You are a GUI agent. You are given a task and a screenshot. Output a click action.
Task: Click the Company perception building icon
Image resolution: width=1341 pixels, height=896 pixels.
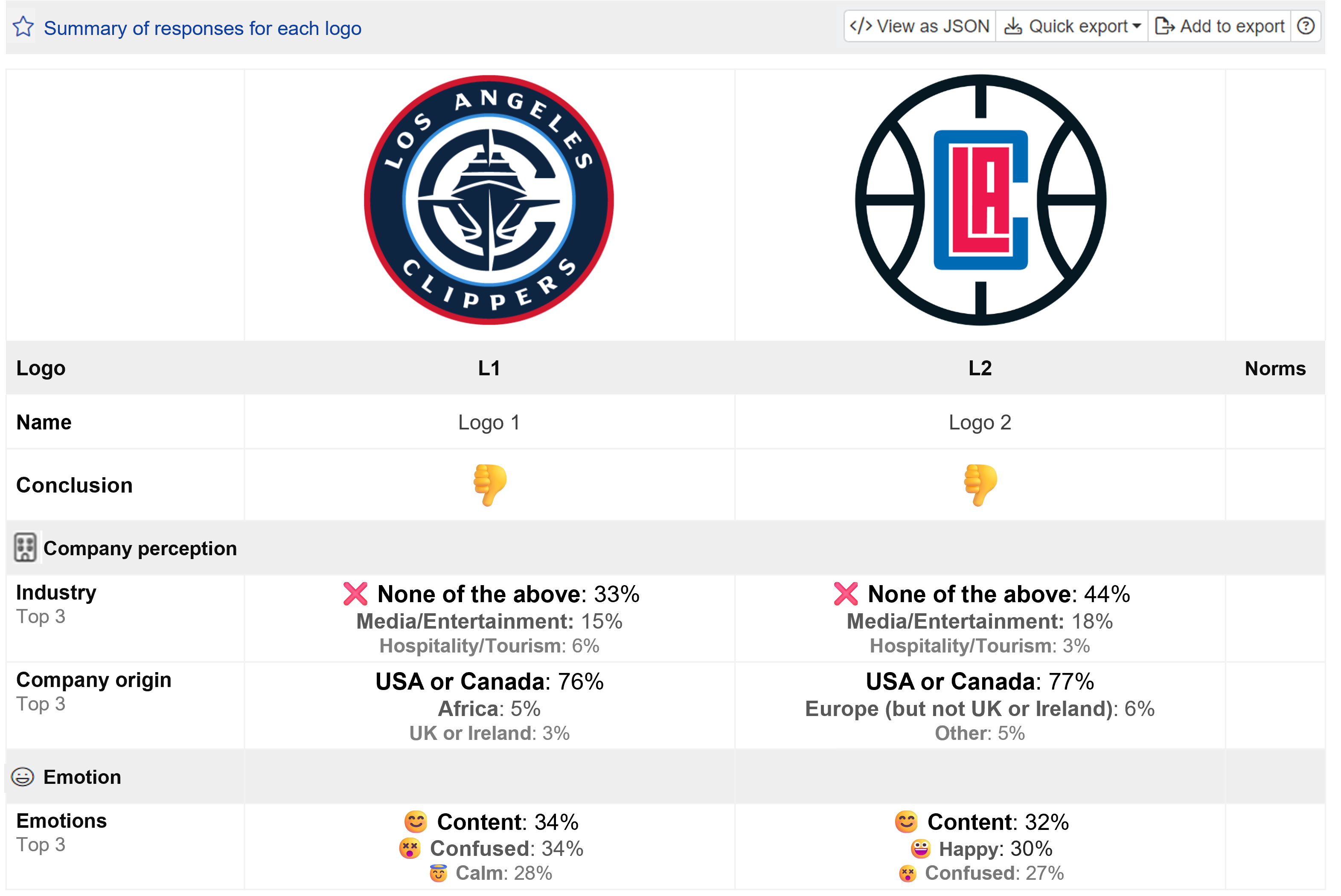25,548
